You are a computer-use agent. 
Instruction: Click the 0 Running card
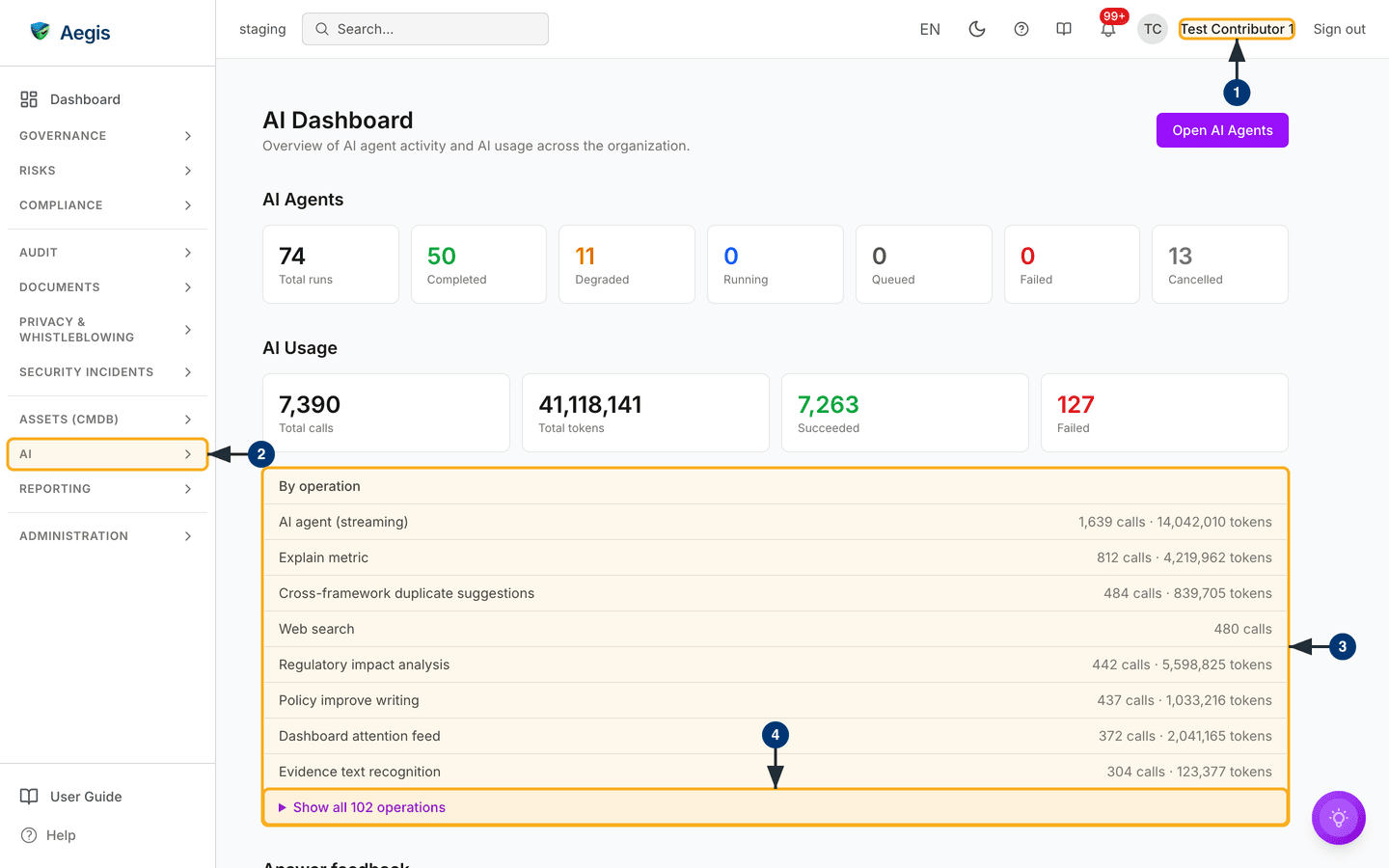pos(776,264)
